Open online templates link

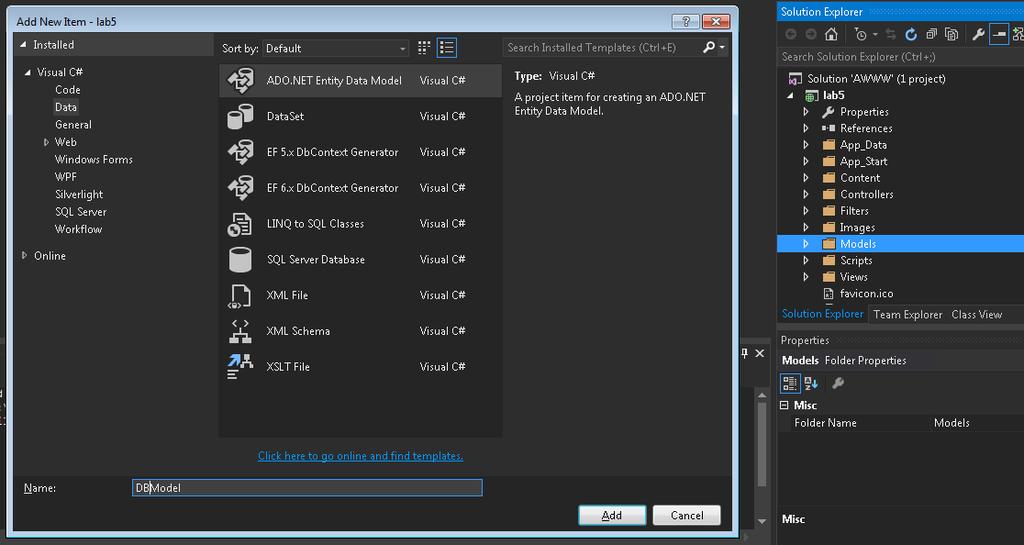point(360,456)
